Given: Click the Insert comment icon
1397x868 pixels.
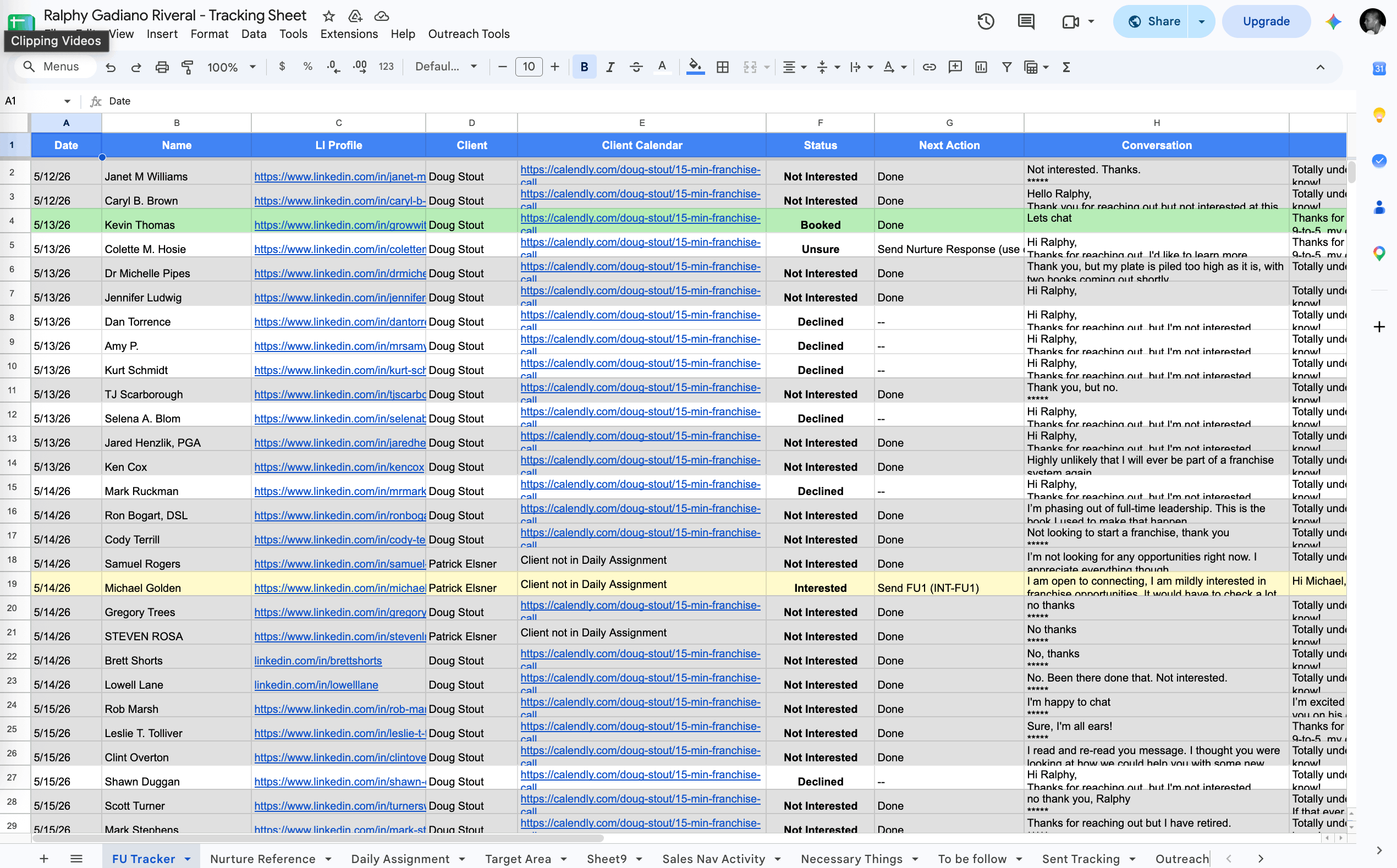Looking at the screenshot, I should coord(955,67).
